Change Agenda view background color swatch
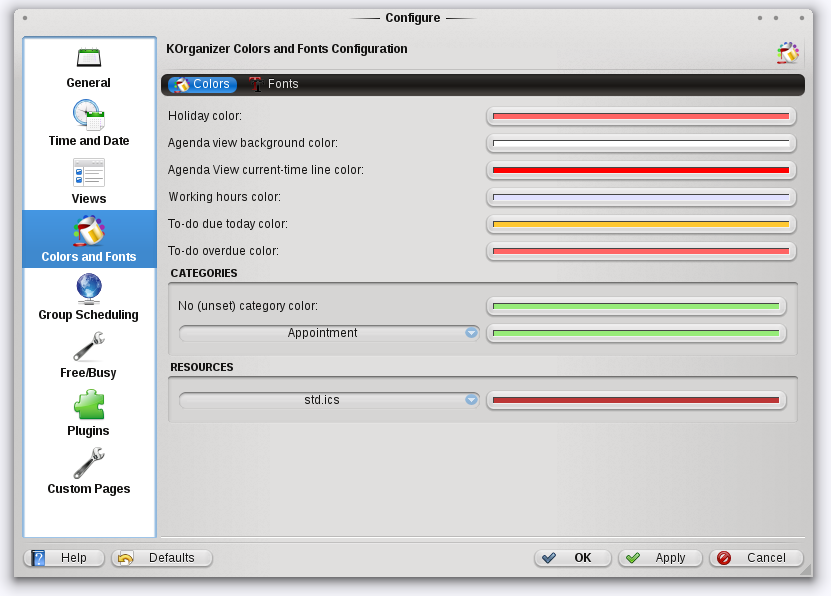The width and height of the screenshot is (831, 596). (x=641, y=143)
